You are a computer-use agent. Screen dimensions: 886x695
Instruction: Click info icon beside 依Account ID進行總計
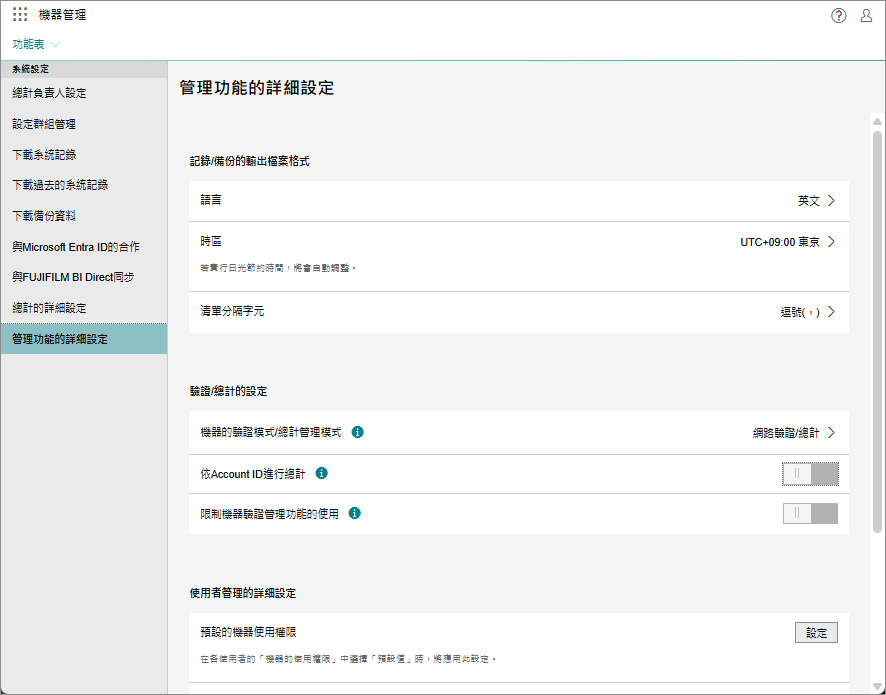tap(322, 473)
